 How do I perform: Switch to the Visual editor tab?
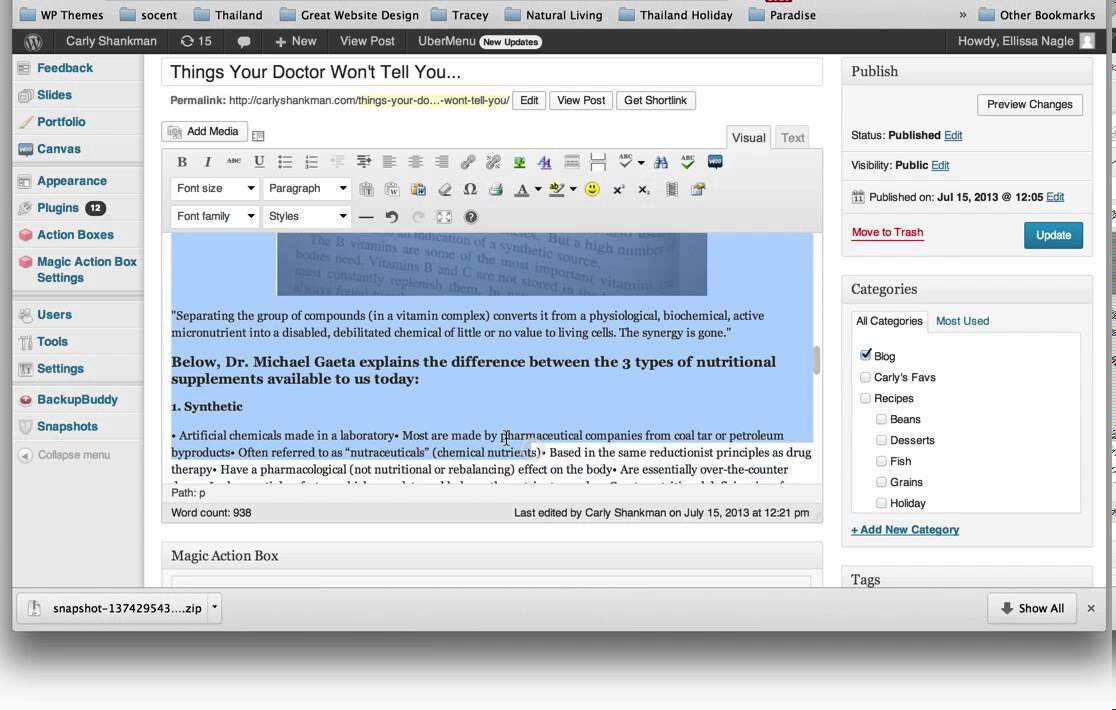click(x=748, y=137)
